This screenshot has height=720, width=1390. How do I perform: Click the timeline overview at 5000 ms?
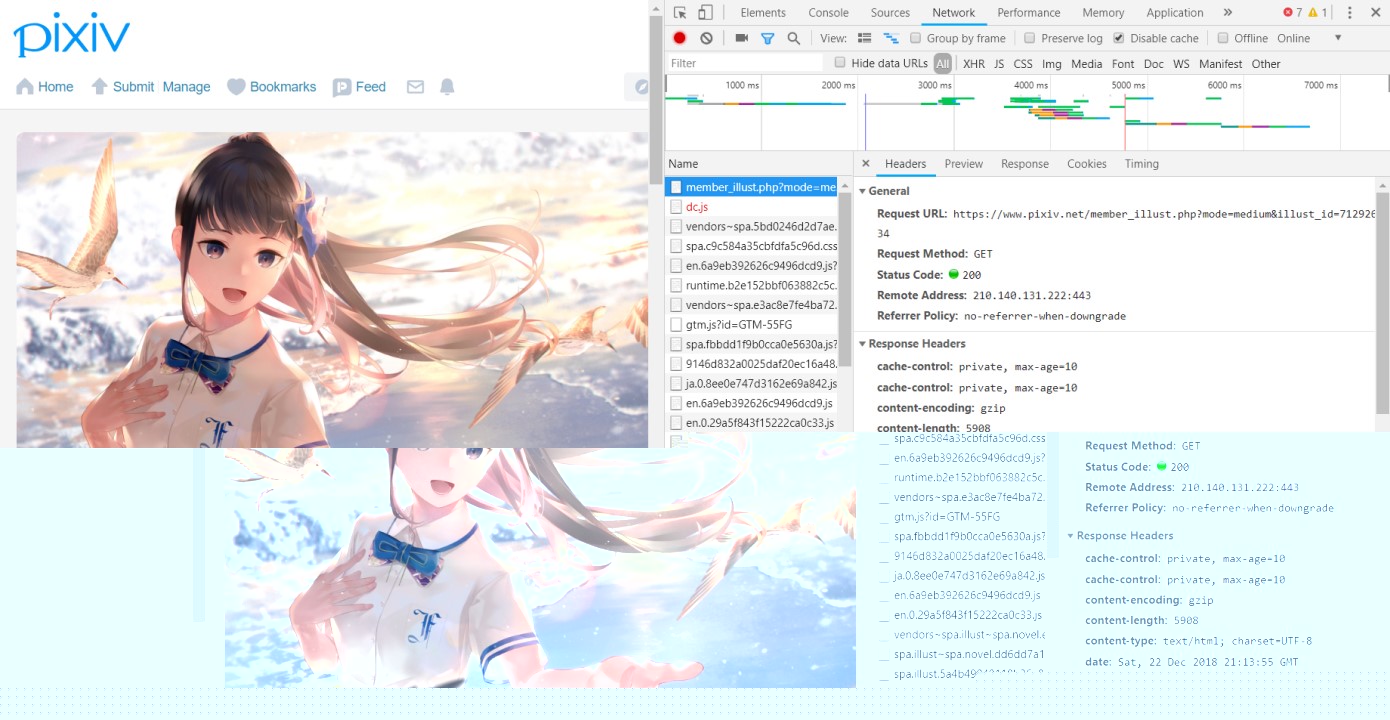[x=1128, y=86]
